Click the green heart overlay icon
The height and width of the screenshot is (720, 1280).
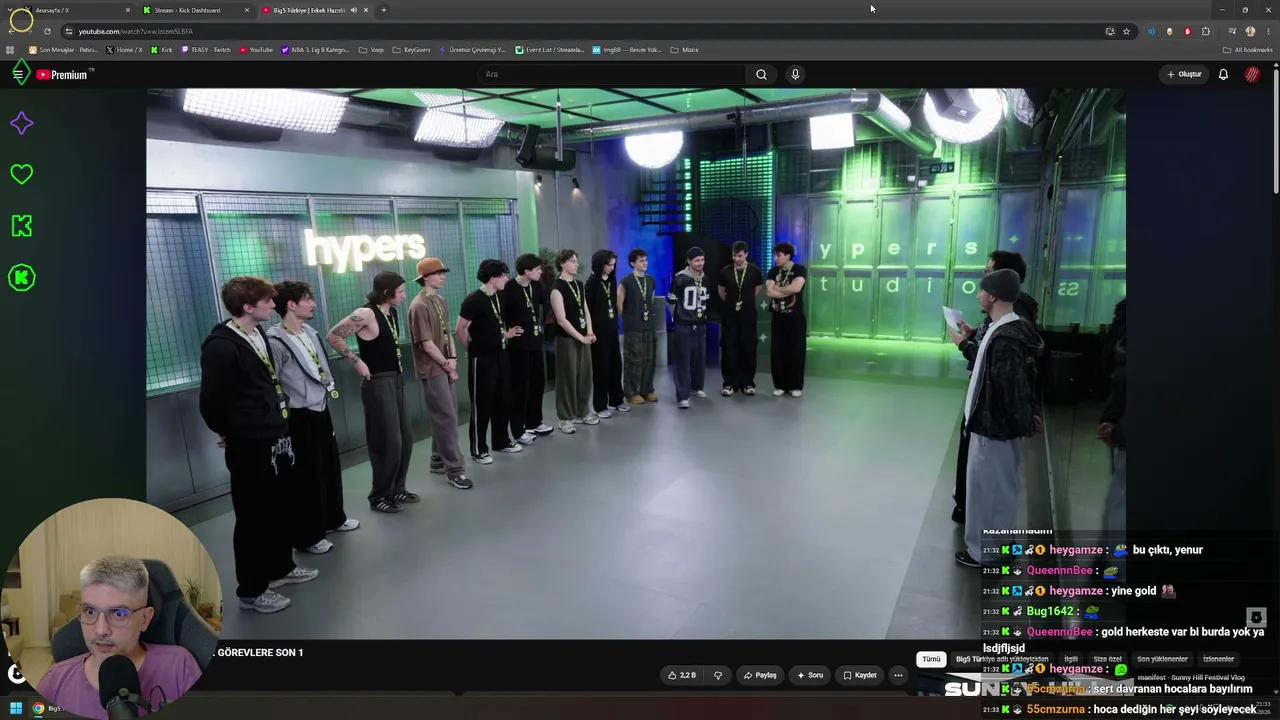(21, 174)
